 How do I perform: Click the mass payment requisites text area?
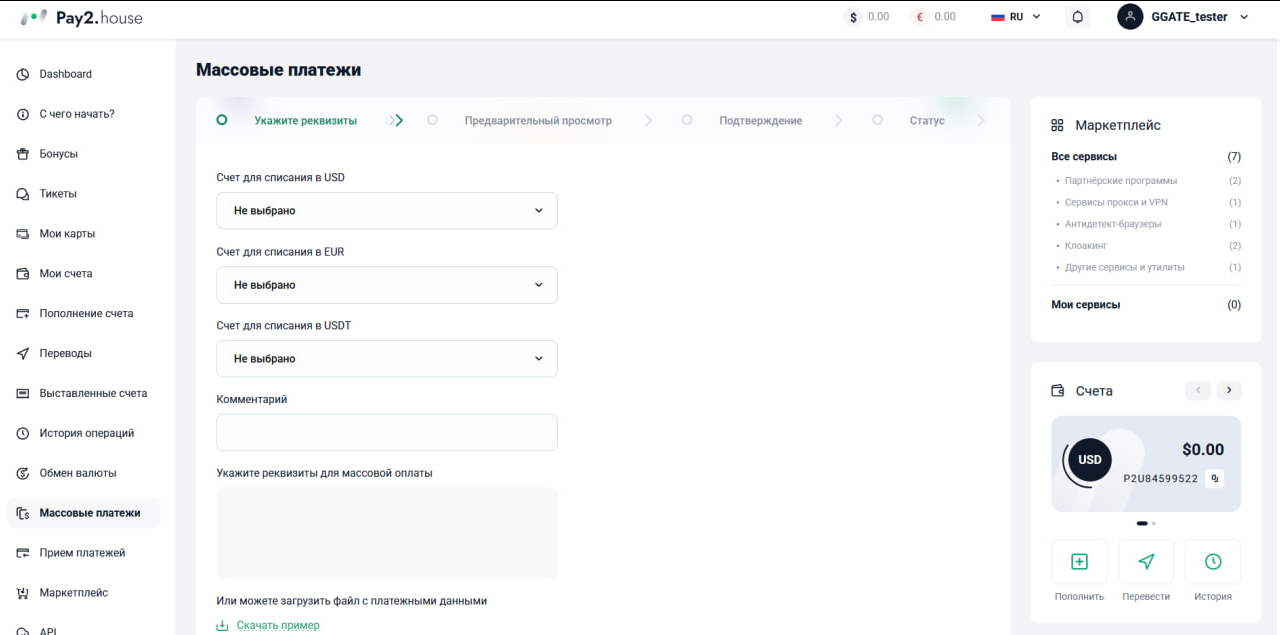coord(387,533)
